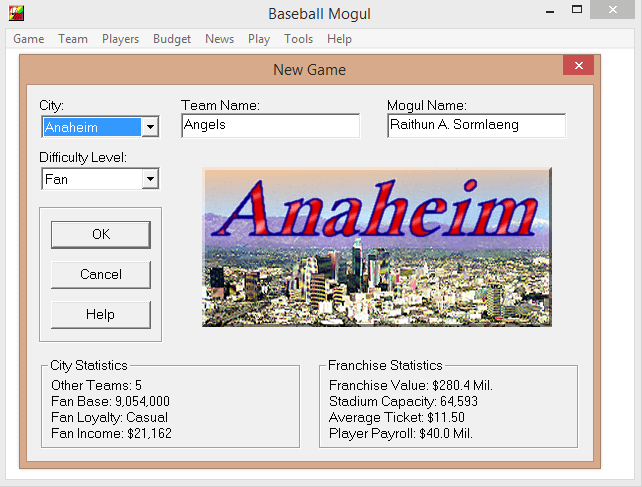Click the 'Fan Base: 9,054,000' text
This screenshot has height=487, width=642.
click(x=110, y=401)
